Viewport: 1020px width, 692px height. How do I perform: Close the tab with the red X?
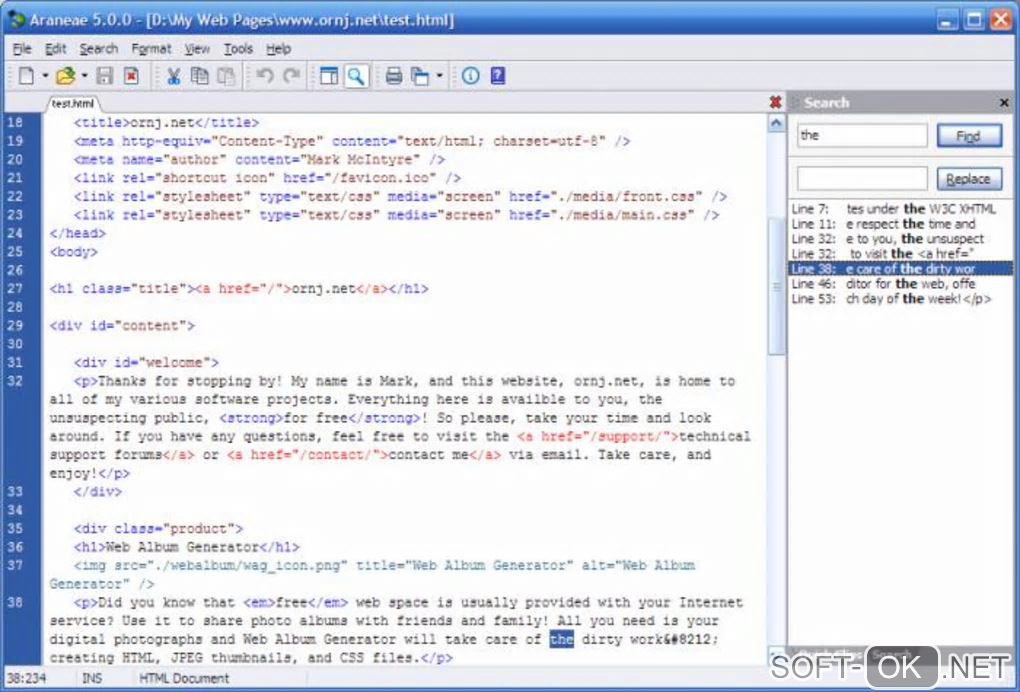coord(775,102)
